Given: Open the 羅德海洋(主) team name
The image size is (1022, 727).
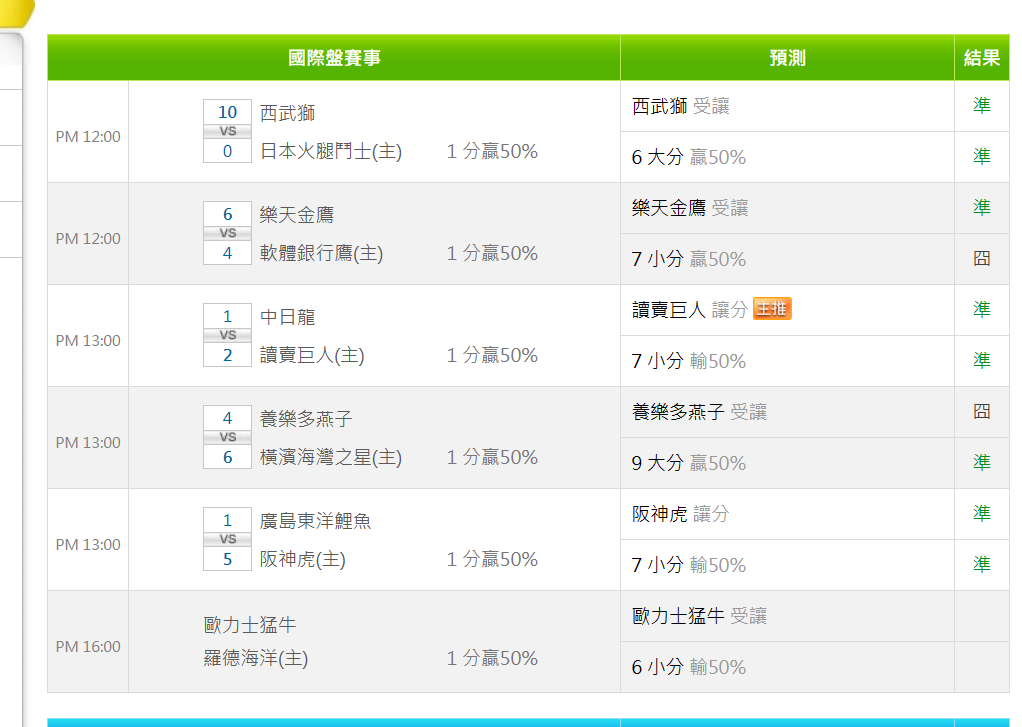Looking at the screenshot, I should [256, 659].
